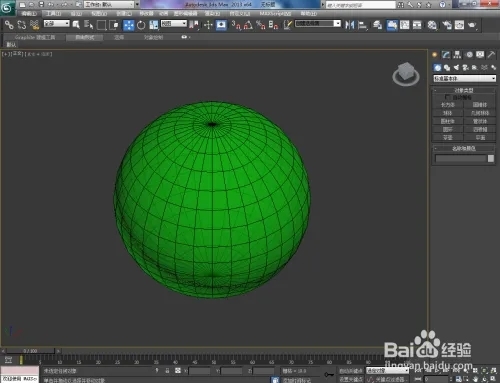Screen dimensions: 500x383
Task: Click the 管状体 tube primitive button
Action: [480, 121]
